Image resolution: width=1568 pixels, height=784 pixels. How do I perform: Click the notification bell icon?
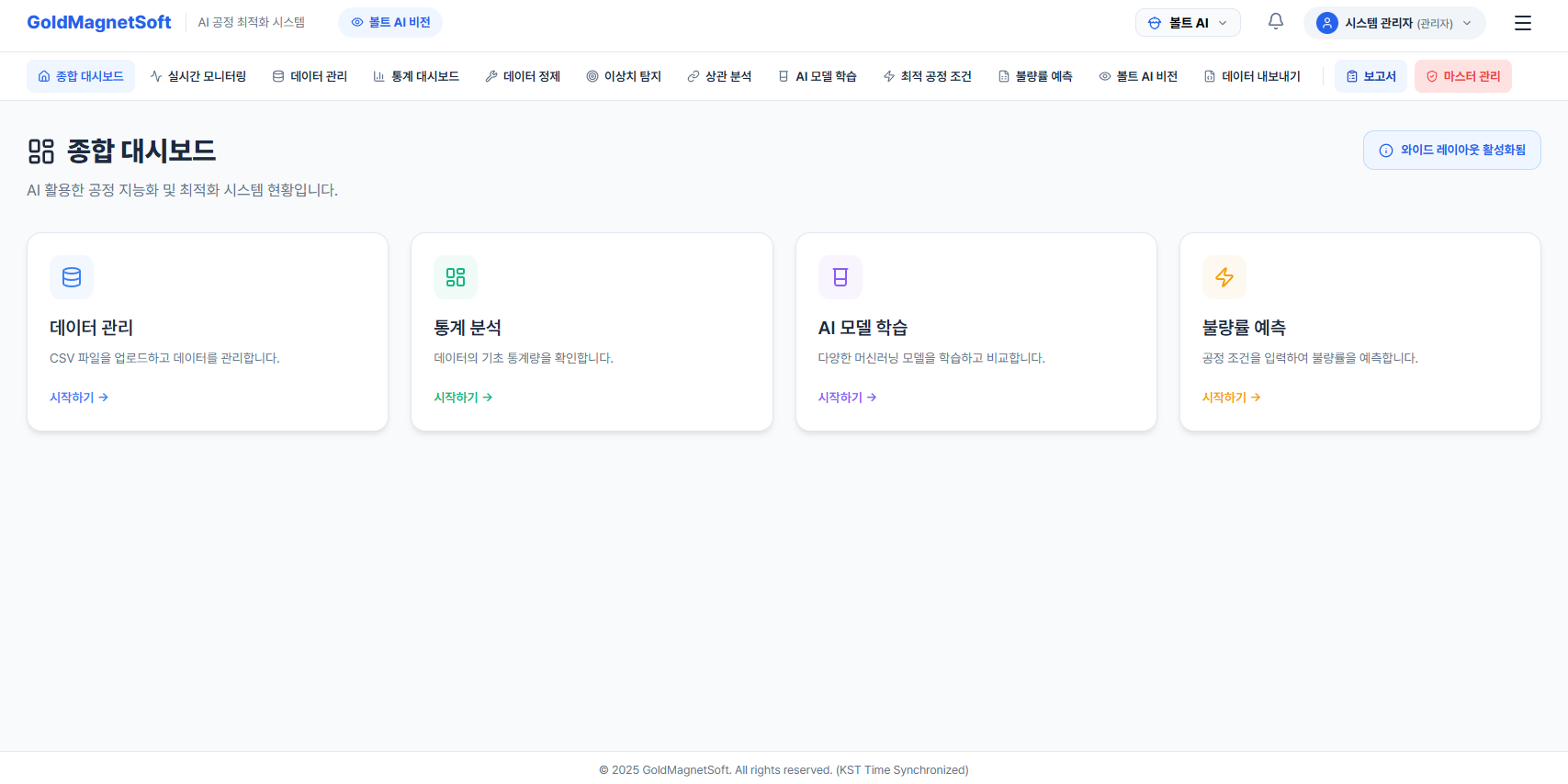pyautogui.click(x=1275, y=22)
